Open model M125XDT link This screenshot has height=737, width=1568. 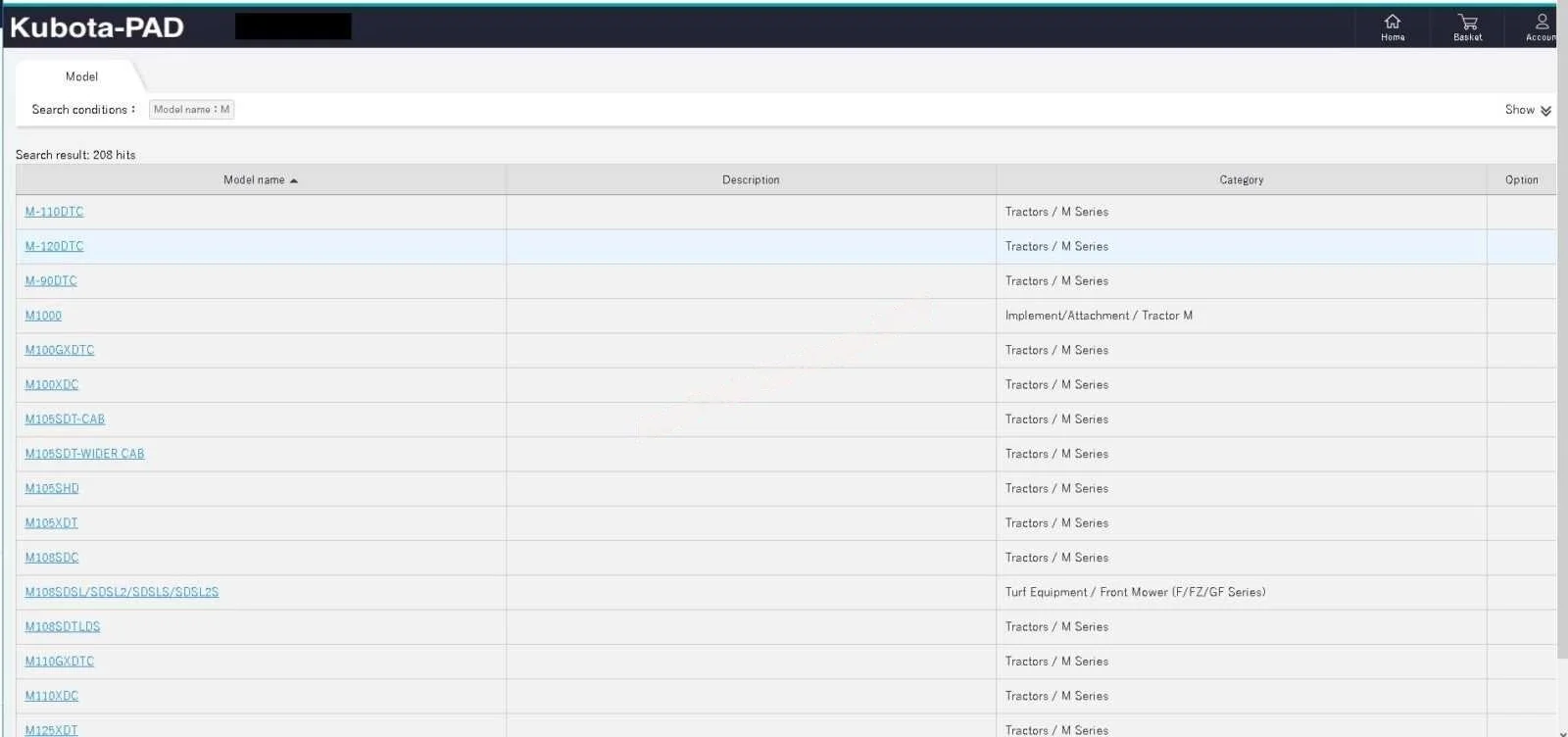pos(51,730)
